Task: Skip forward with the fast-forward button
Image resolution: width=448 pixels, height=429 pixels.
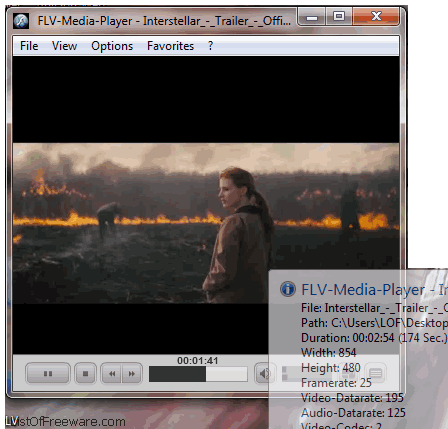Action: pos(132,373)
